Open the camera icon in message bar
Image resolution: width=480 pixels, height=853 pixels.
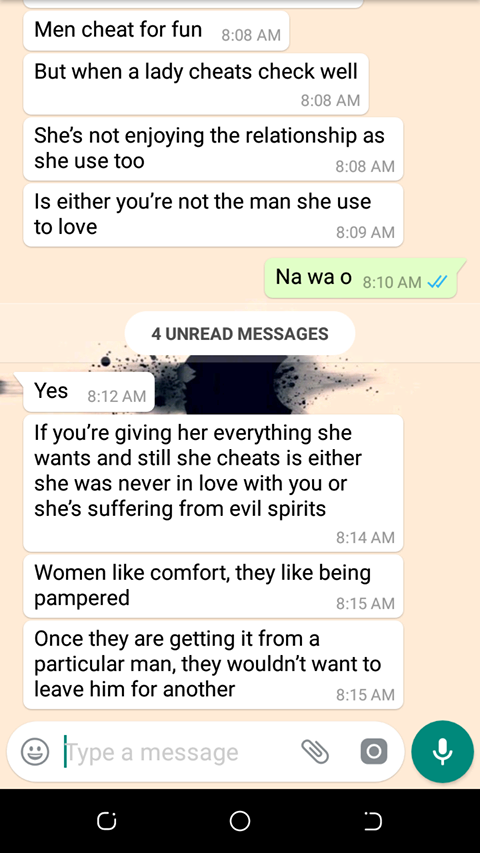coord(374,752)
